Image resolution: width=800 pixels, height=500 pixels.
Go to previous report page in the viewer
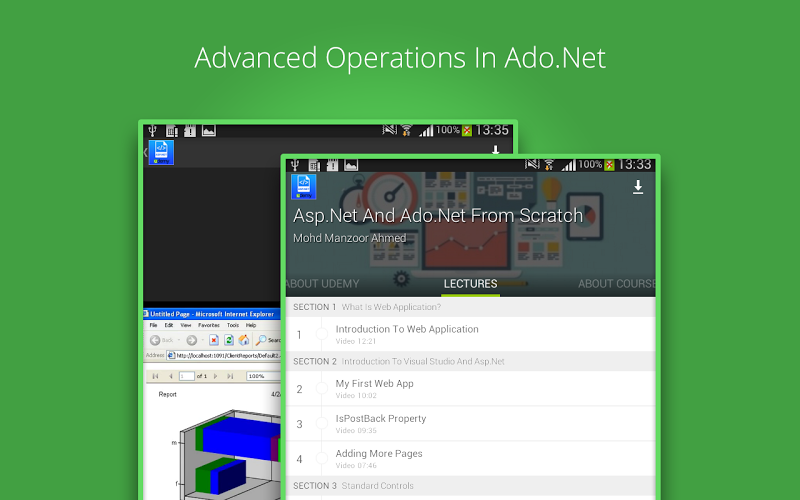(171, 376)
